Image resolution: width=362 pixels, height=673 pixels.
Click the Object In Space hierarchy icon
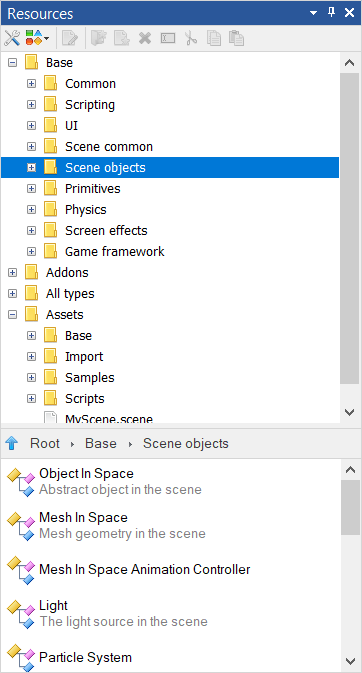pos(21,482)
